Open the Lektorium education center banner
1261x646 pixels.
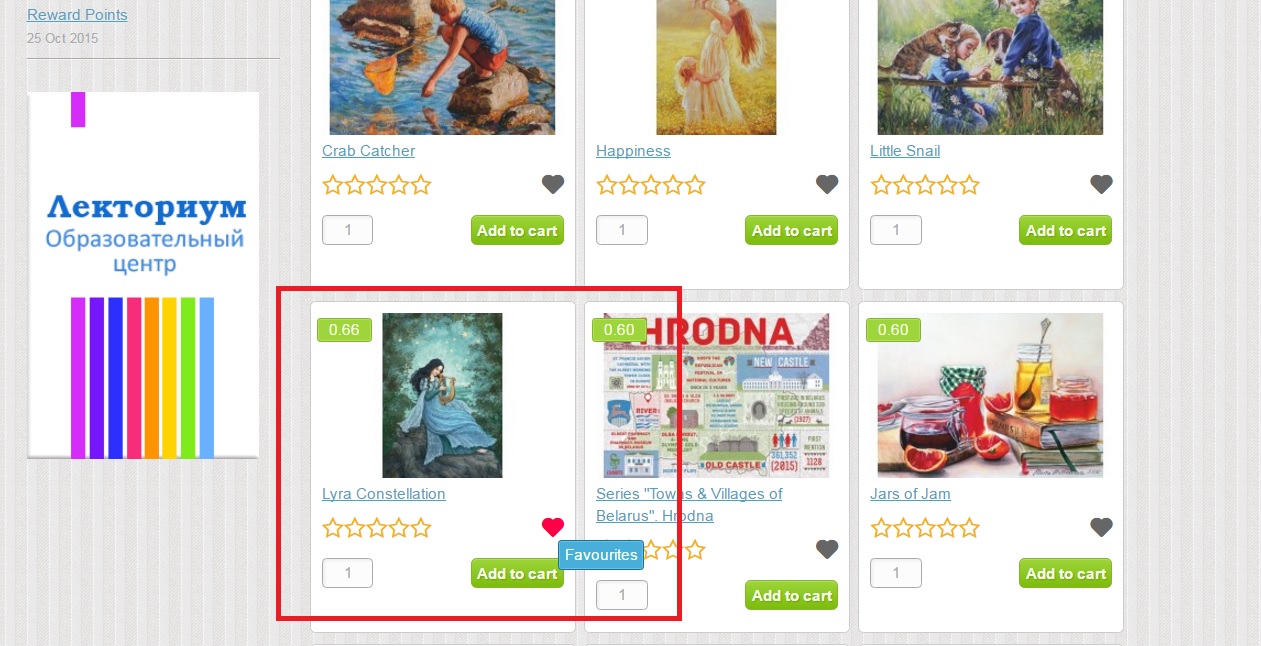tap(143, 275)
